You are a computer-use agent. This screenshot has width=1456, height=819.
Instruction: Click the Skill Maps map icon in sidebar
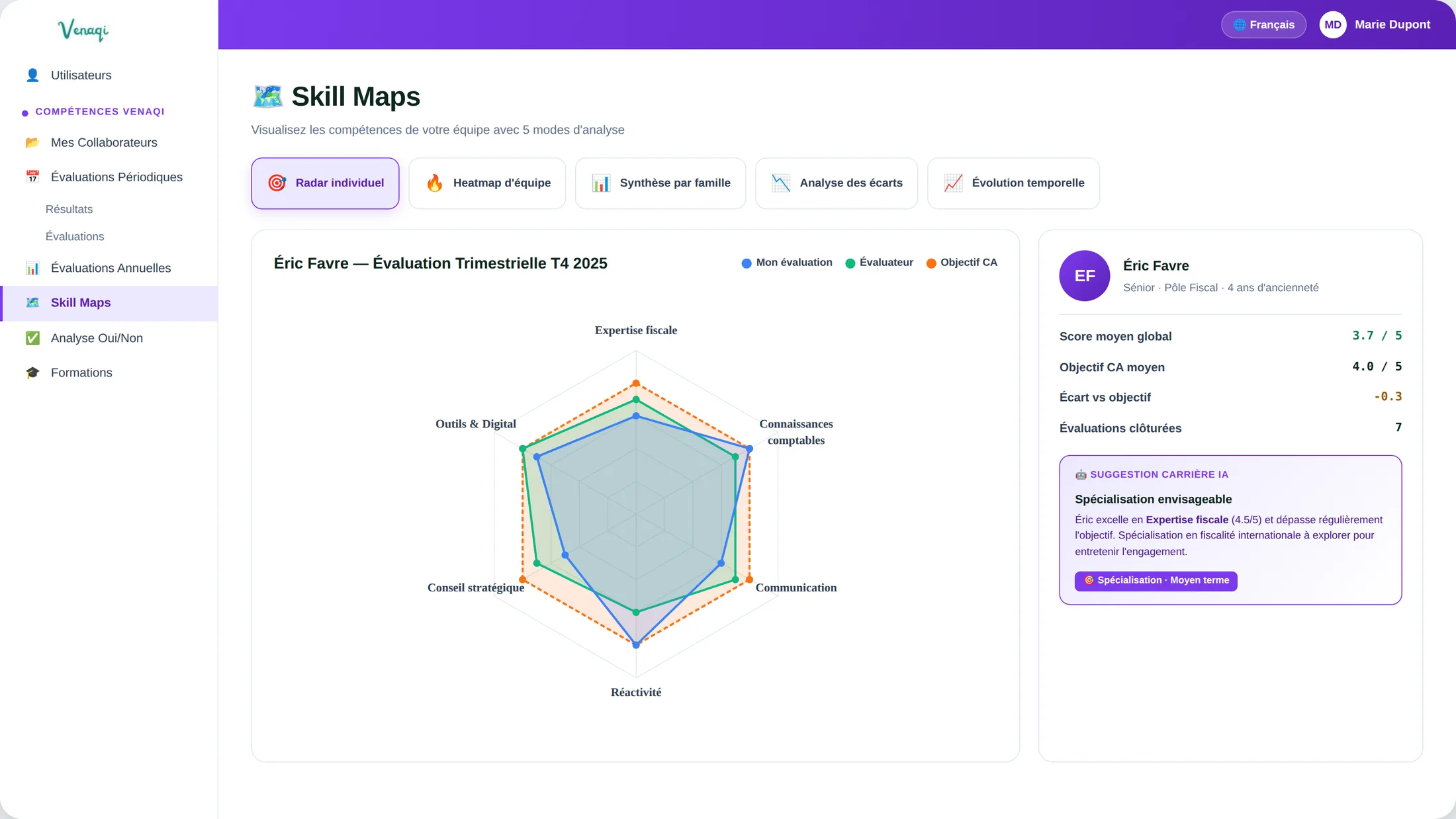32,302
